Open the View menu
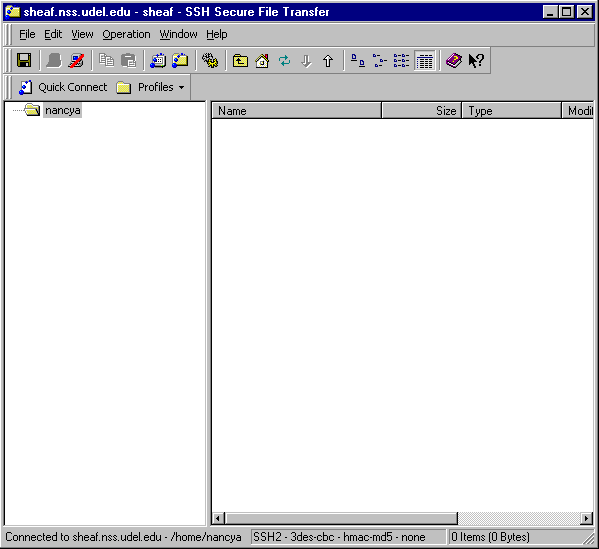This screenshot has height=549, width=599. [x=82, y=34]
